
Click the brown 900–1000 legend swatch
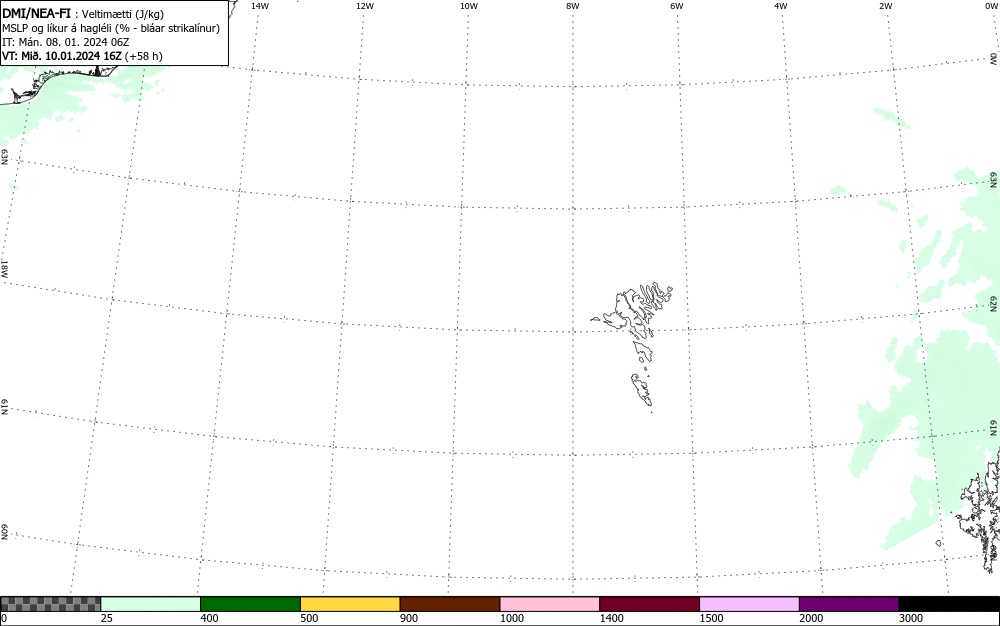pos(450,604)
